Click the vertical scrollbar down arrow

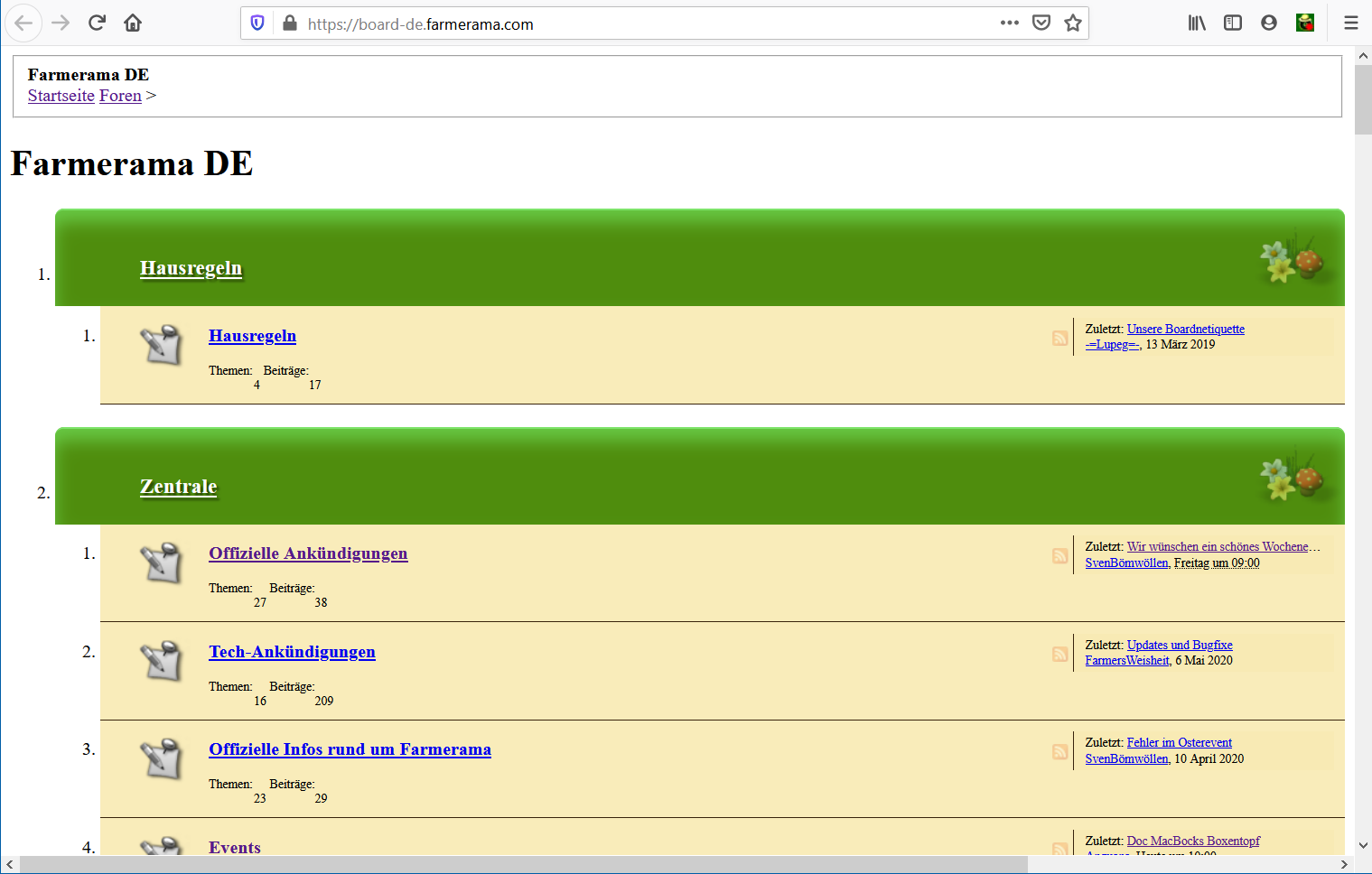1363,846
